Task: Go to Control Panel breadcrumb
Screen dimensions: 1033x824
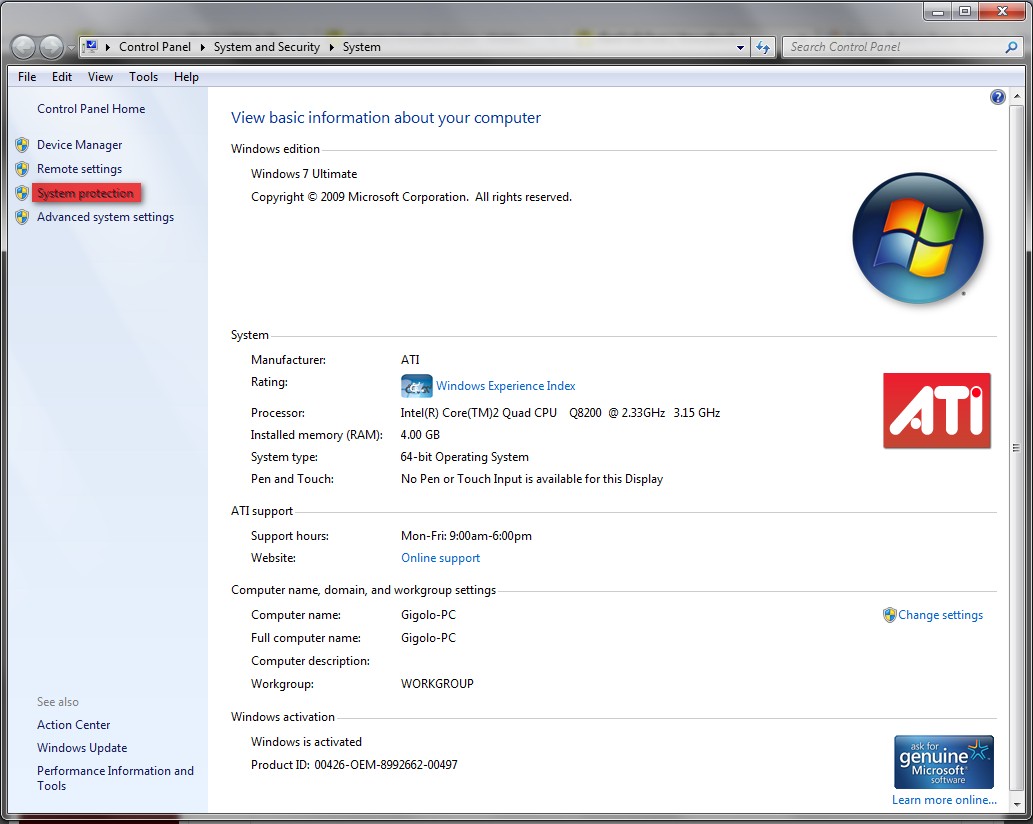Action: click(155, 47)
